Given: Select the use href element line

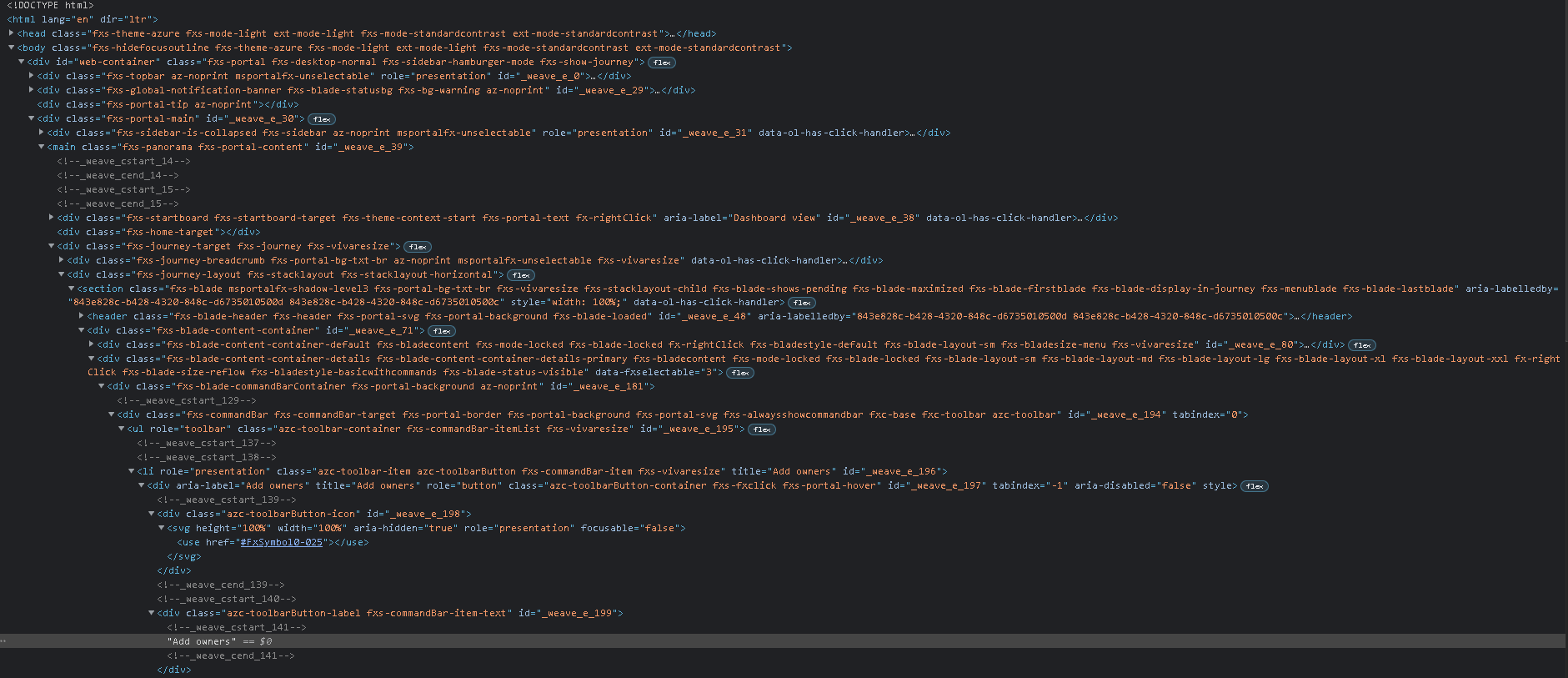Looking at the screenshot, I should tap(273, 542).
